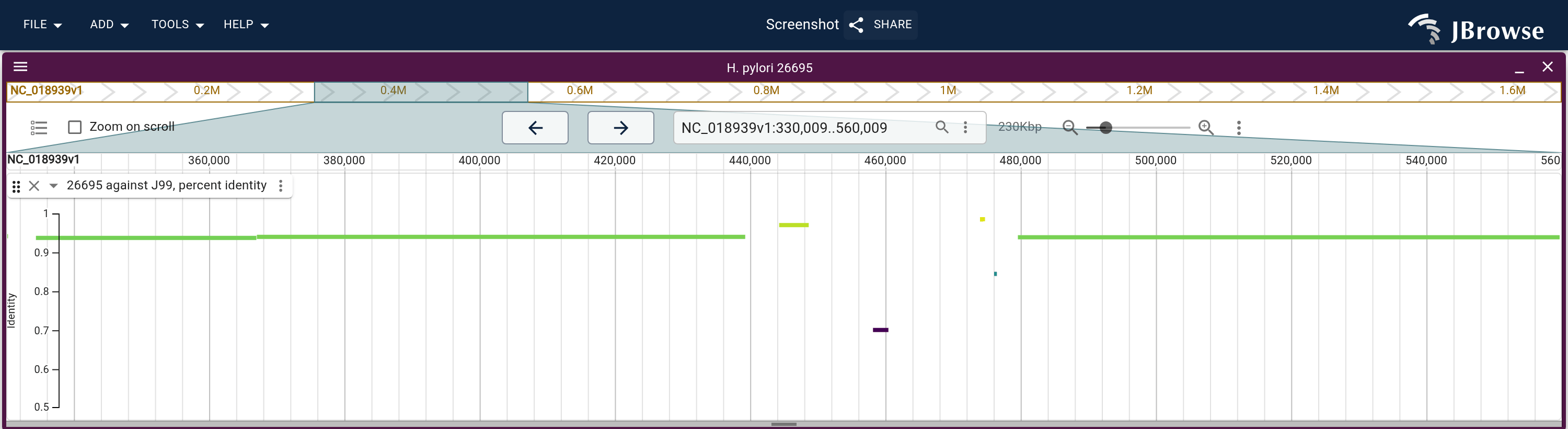1568x429 pixels.
Task: Click the JBrowse logo
Action: coord(1476,29)
